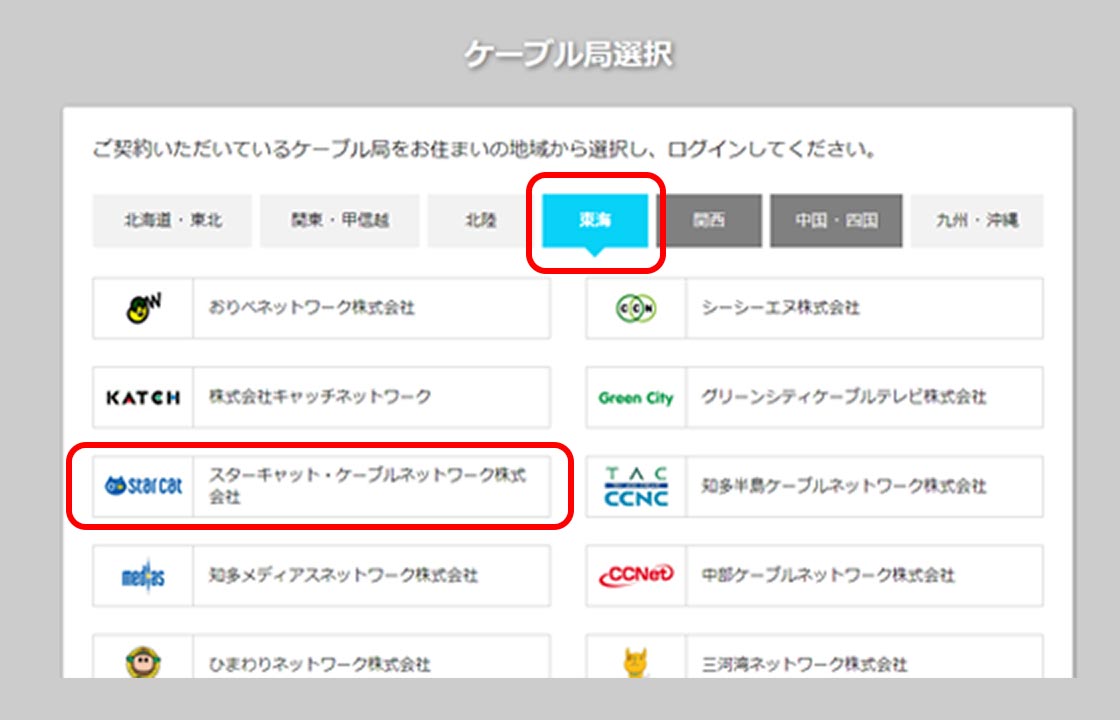Click the Green City logo
This screenshot has width=1120, height=720.
tap(636, 398)
